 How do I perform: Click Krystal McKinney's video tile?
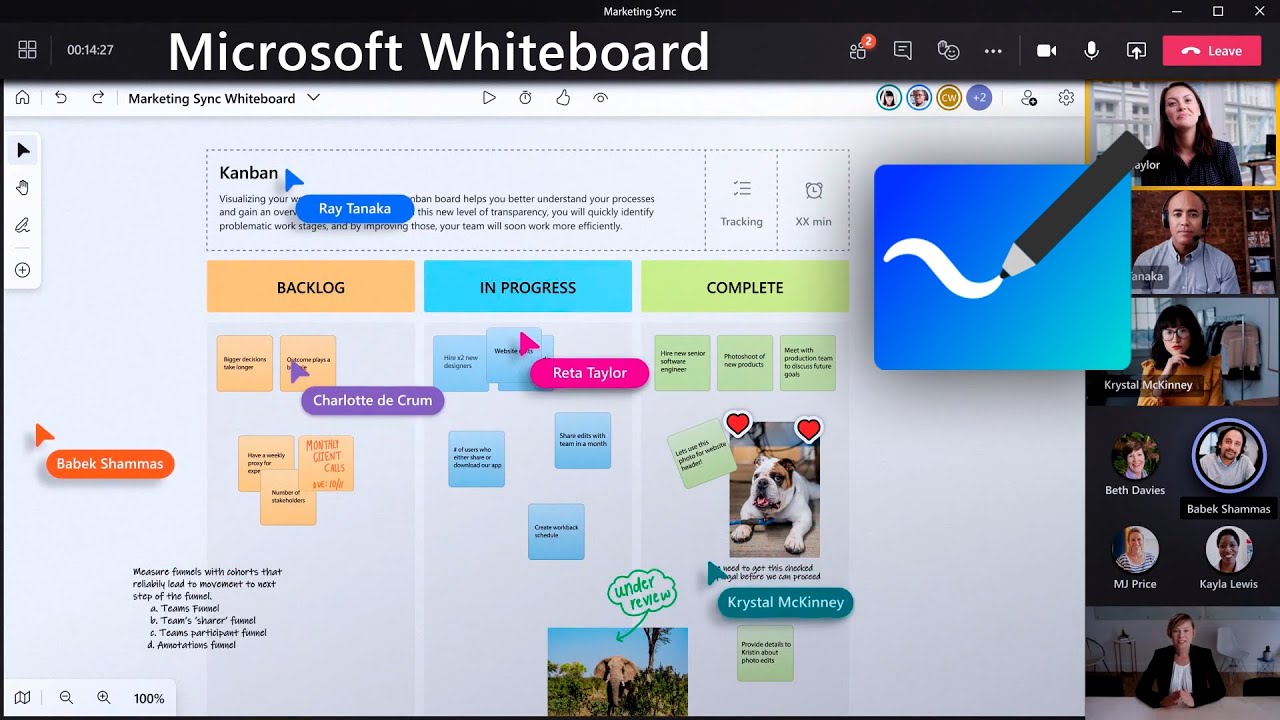tap(1183, 351)
